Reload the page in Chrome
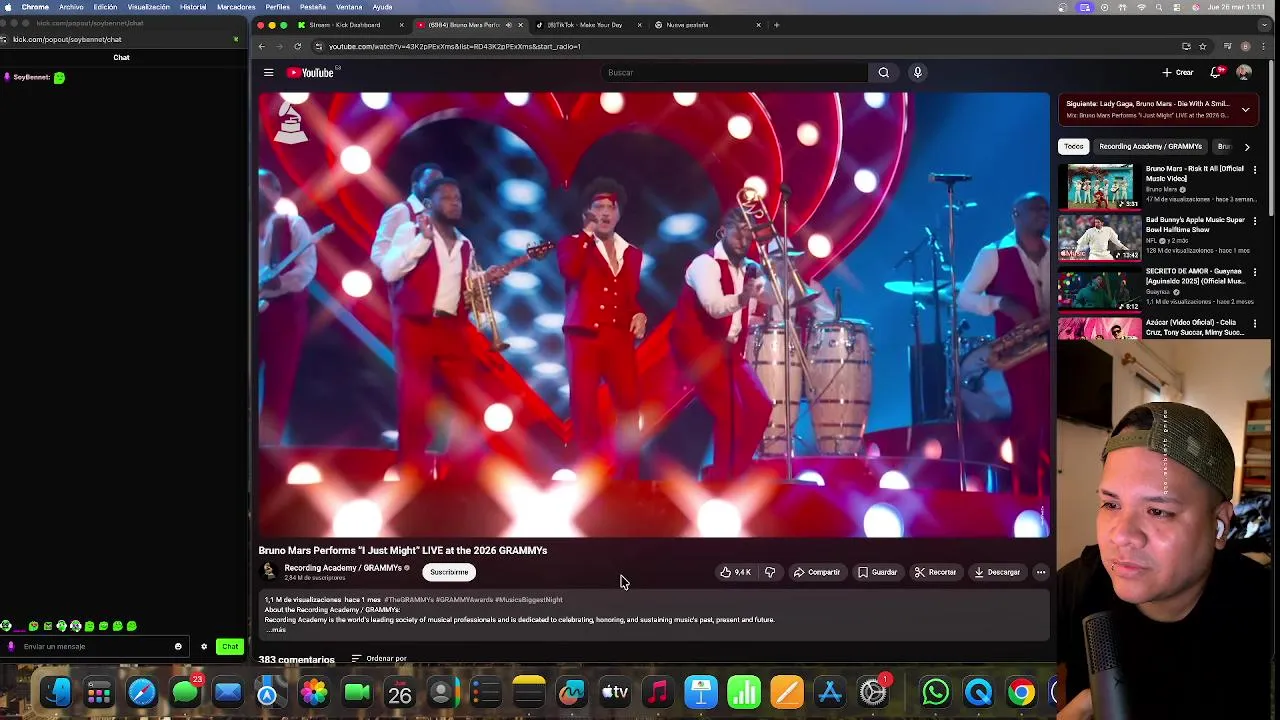 pyautogui.click(x=297, y=46)
